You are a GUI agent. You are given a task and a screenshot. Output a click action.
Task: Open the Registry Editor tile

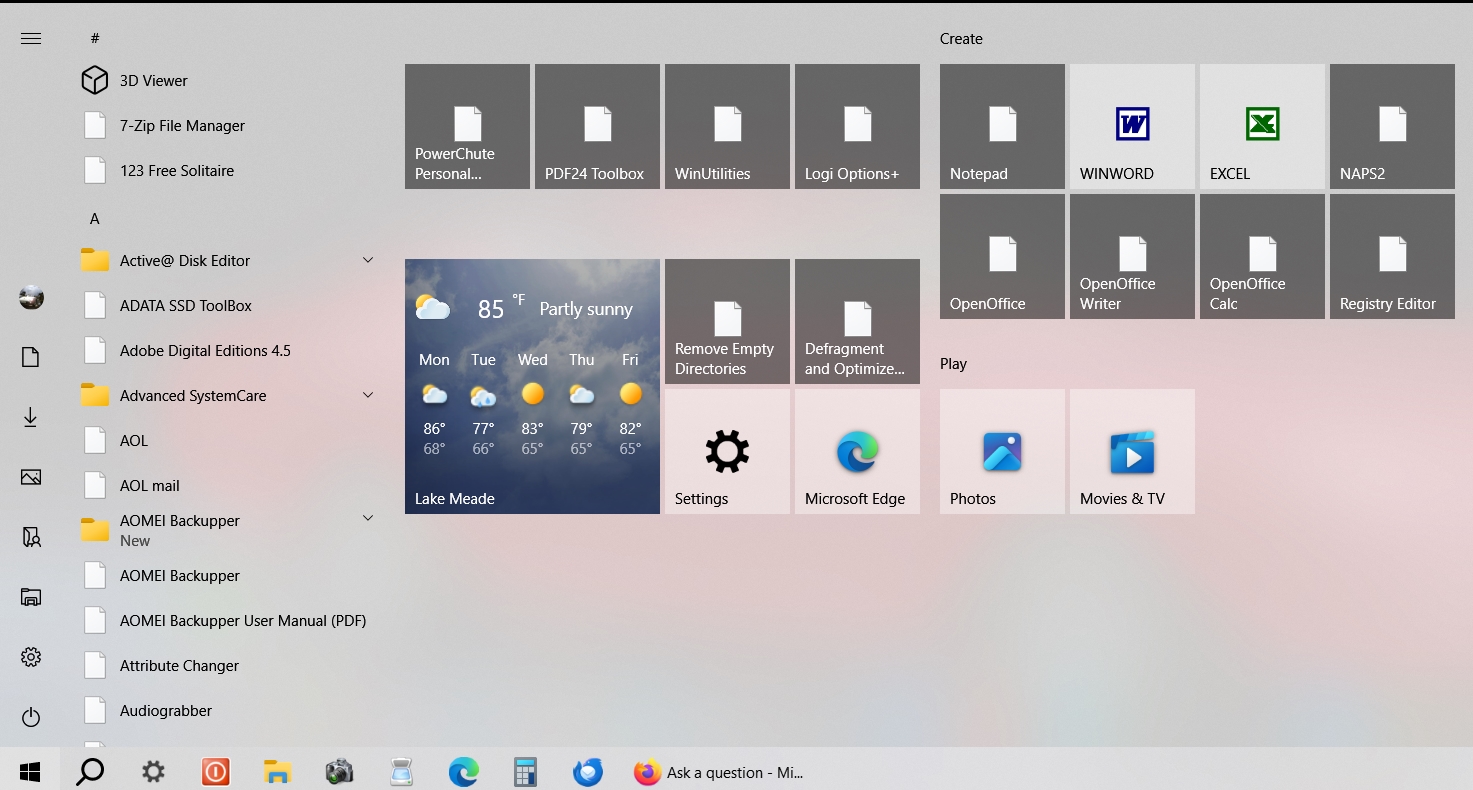pyautogui.click(x=1392, y=256)
